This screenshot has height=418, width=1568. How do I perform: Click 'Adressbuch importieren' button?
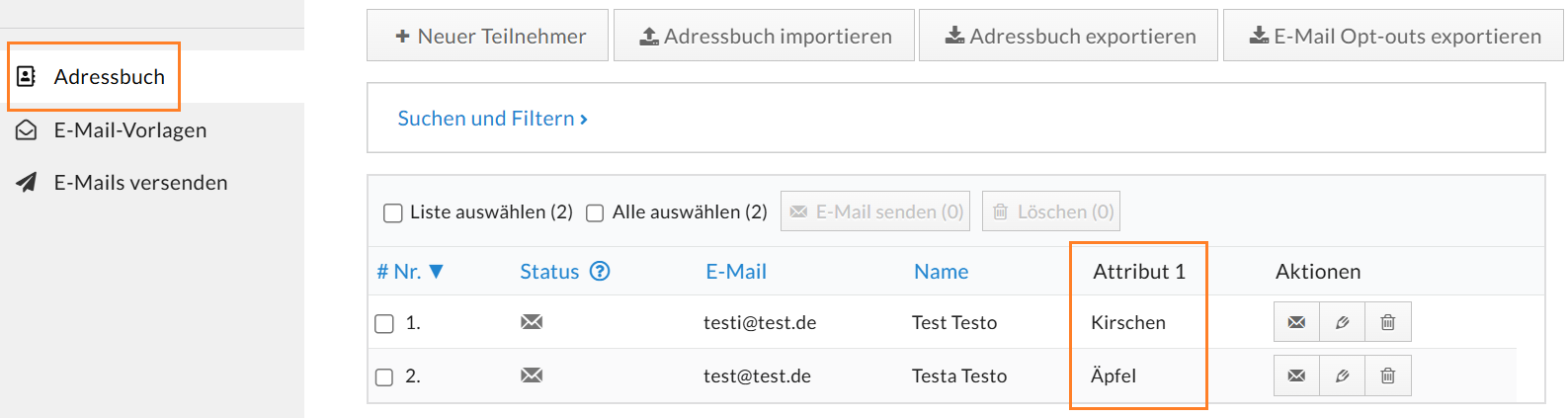(764, 37)
